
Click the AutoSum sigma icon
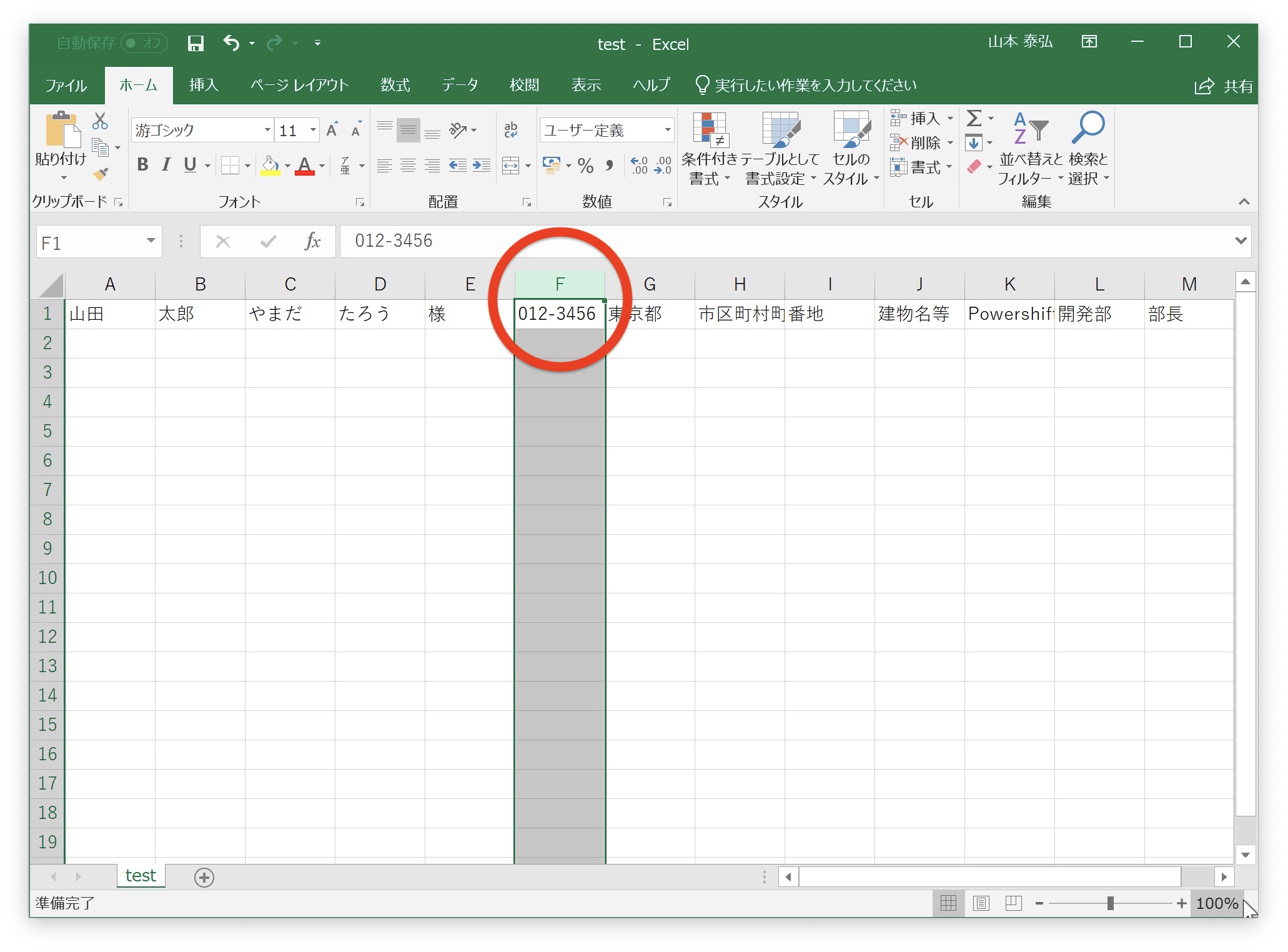point(974,118)
